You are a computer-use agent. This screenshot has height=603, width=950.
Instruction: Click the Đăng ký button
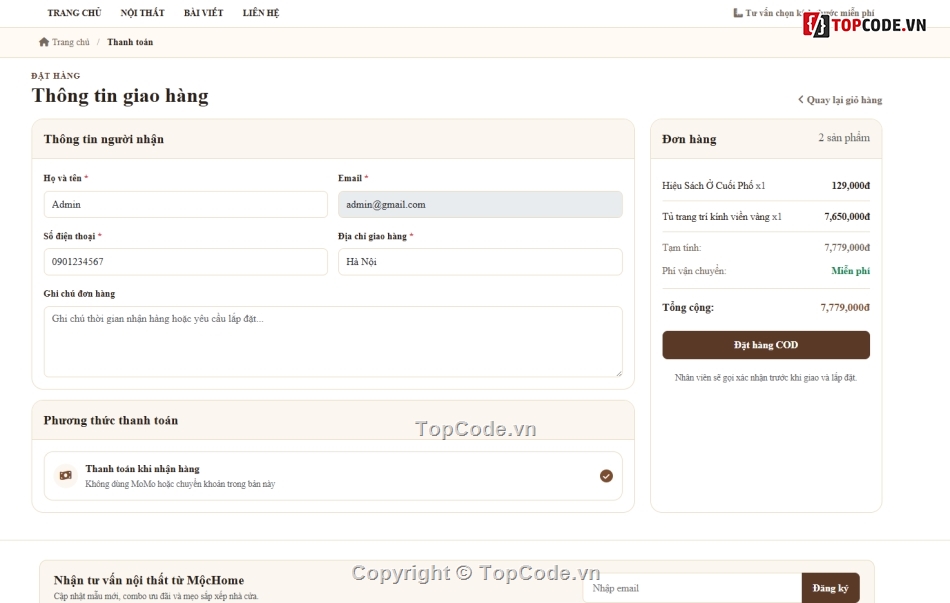(x=830, y=588)
